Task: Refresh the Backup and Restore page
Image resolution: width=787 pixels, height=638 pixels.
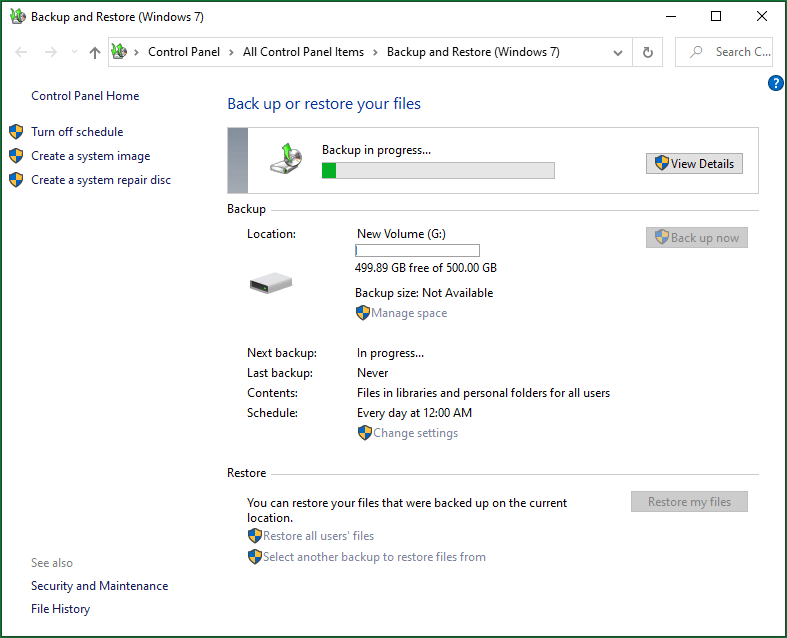Action: (647, 52)
